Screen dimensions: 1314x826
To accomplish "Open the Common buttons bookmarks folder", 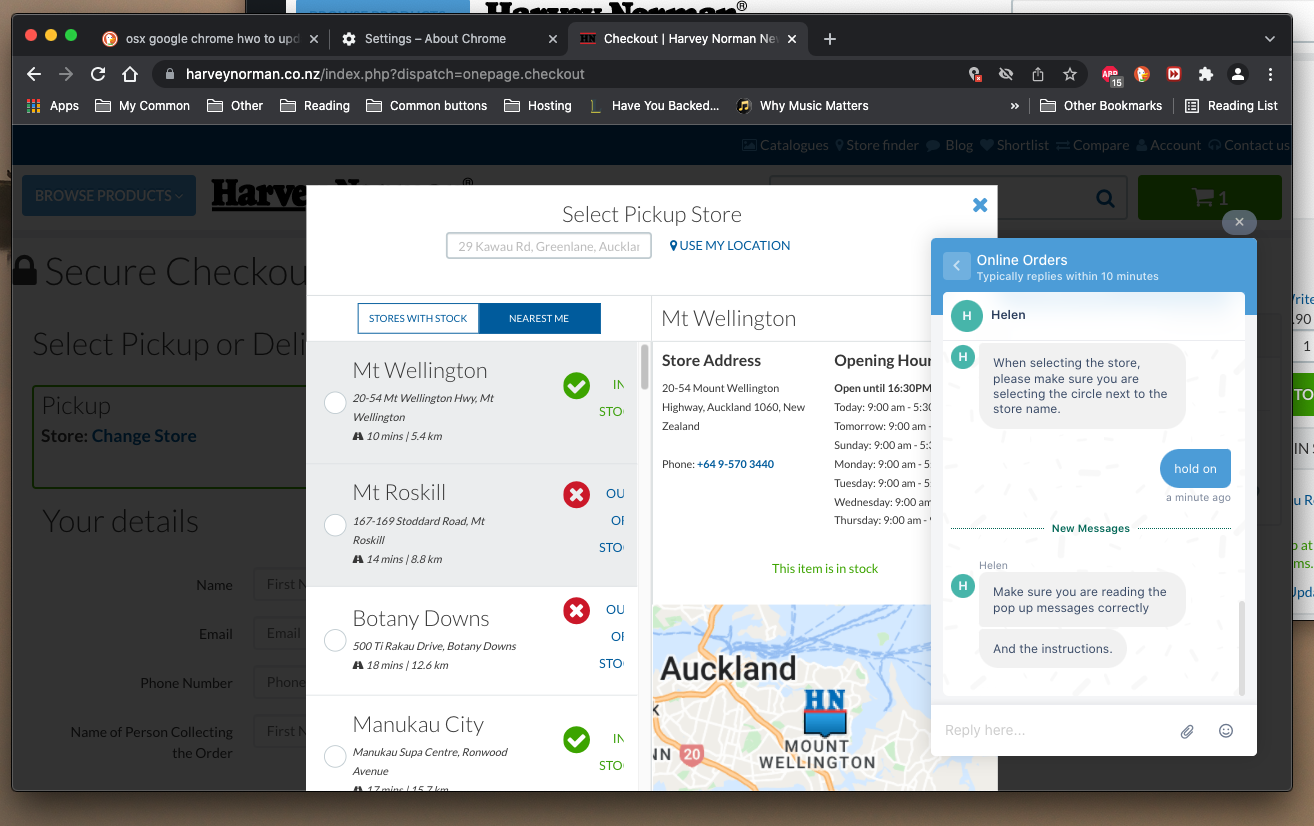I will click(x=427, y=105).
